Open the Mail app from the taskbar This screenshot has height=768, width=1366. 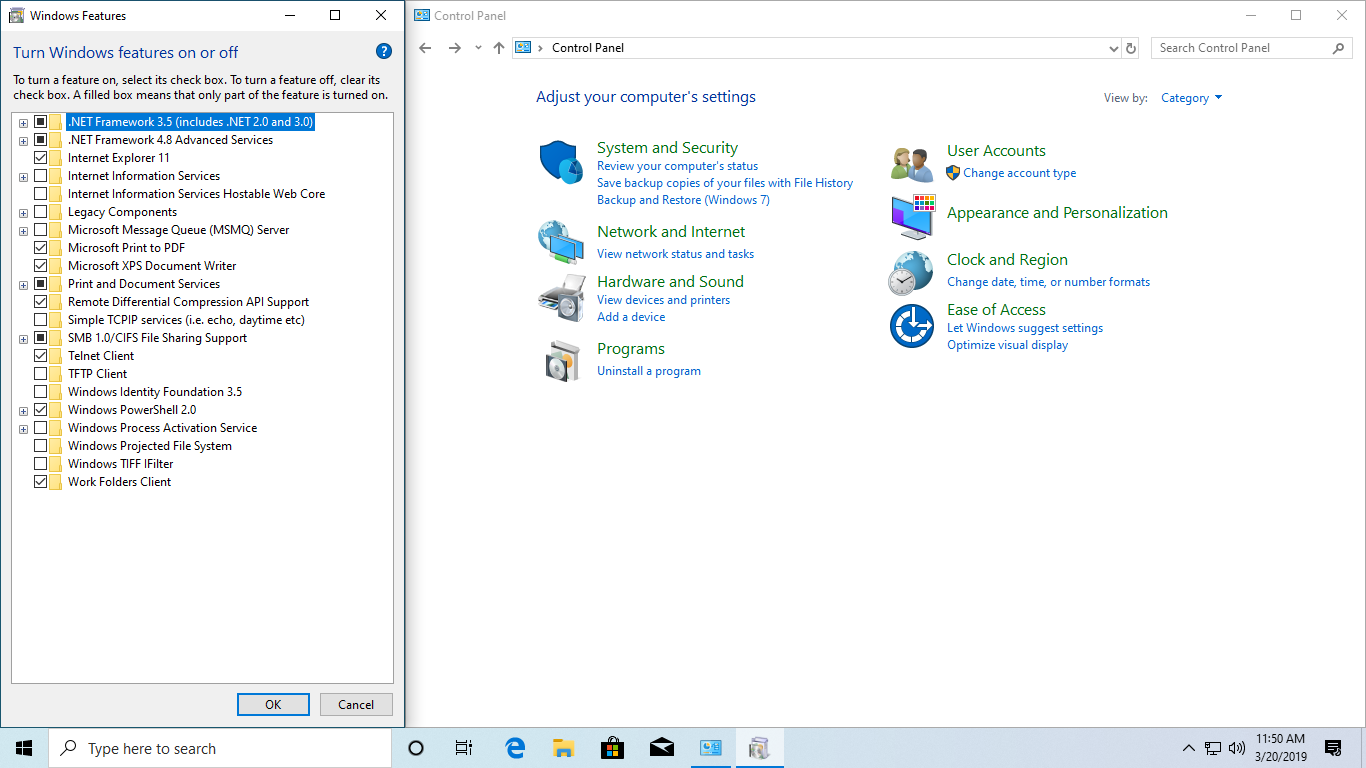661,748
